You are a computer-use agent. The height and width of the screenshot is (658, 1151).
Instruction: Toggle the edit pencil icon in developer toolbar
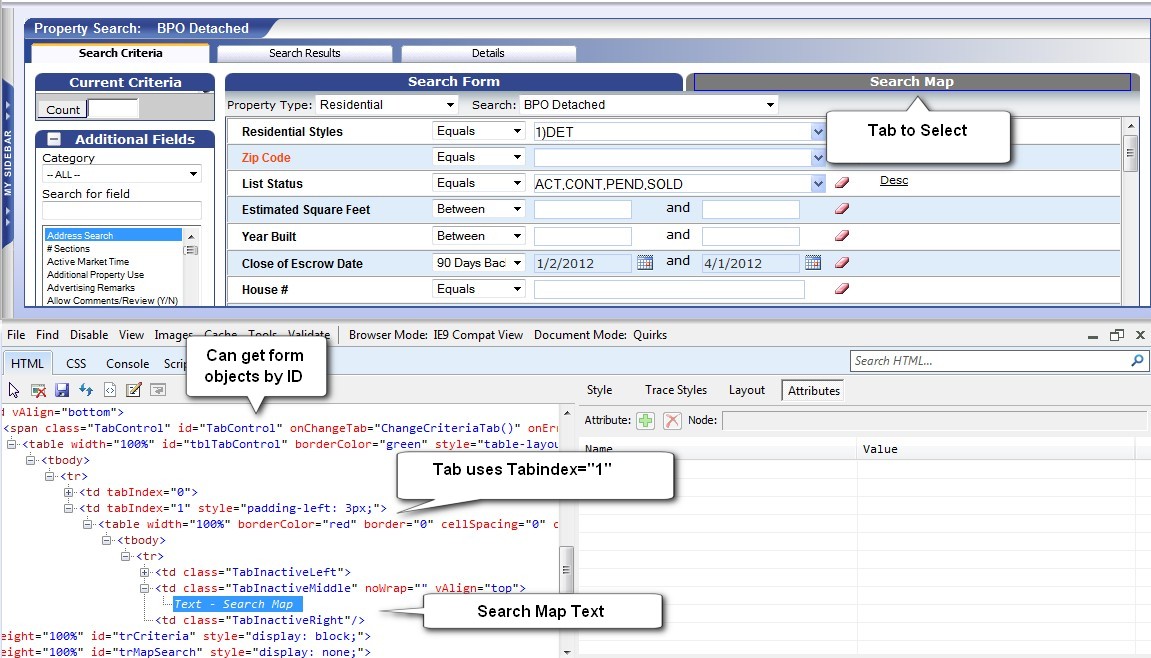pyautogui.click(x=134, y=390)
